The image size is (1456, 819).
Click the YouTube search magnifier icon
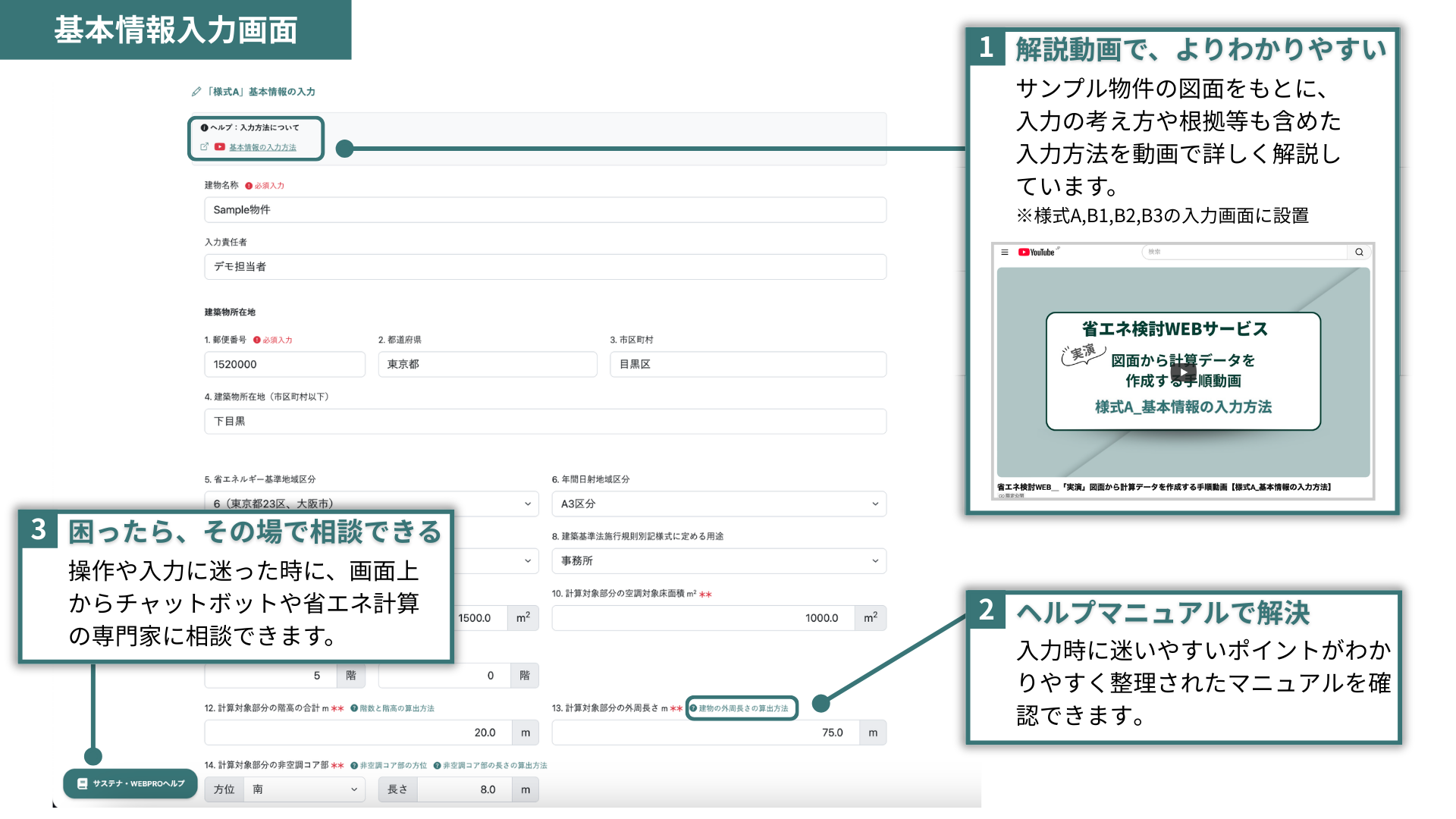coord(1359,253)
